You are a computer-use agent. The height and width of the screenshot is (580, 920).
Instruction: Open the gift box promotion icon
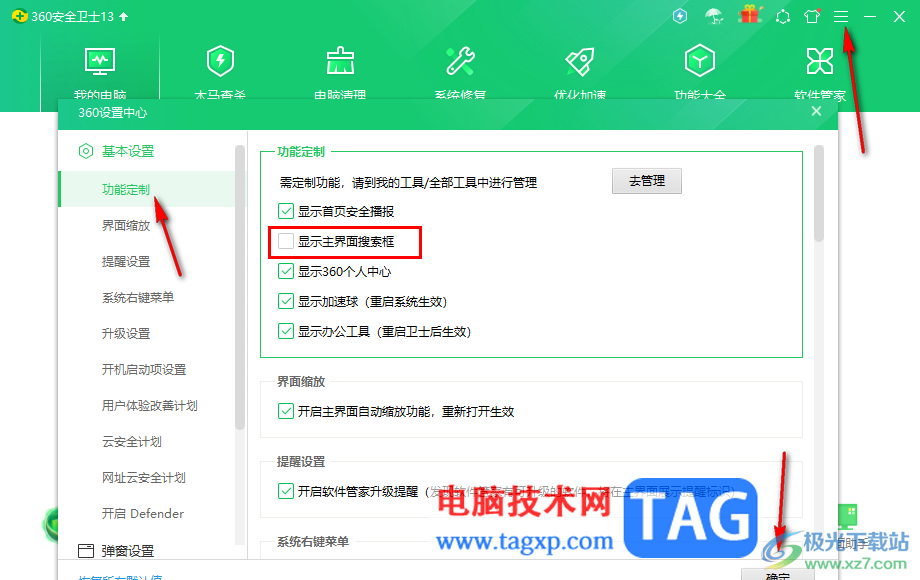point(750,16)
